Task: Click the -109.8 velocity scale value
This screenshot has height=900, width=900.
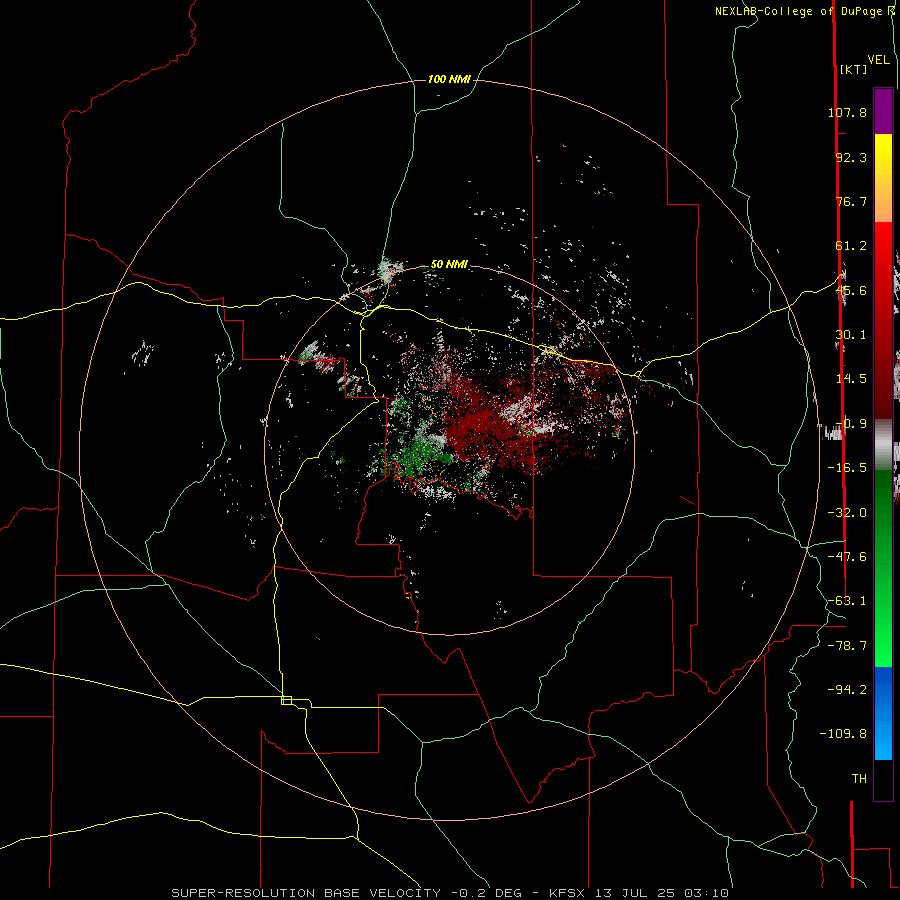Action: (x=844, y=734)
